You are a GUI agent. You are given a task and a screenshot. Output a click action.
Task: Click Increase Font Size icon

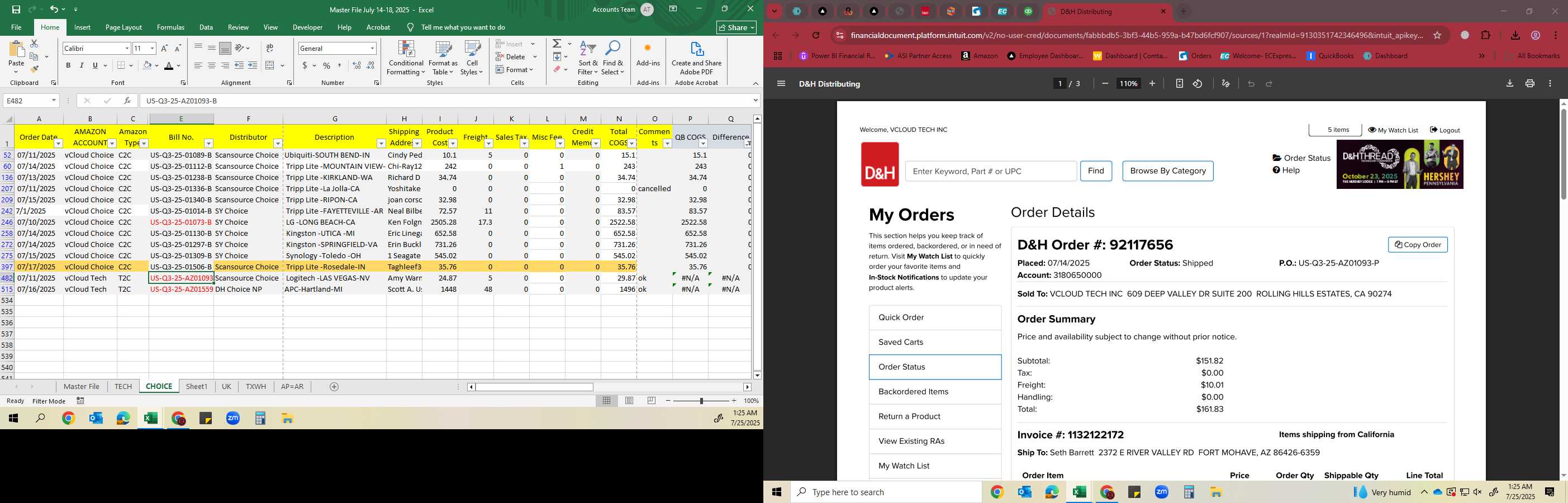164,48
